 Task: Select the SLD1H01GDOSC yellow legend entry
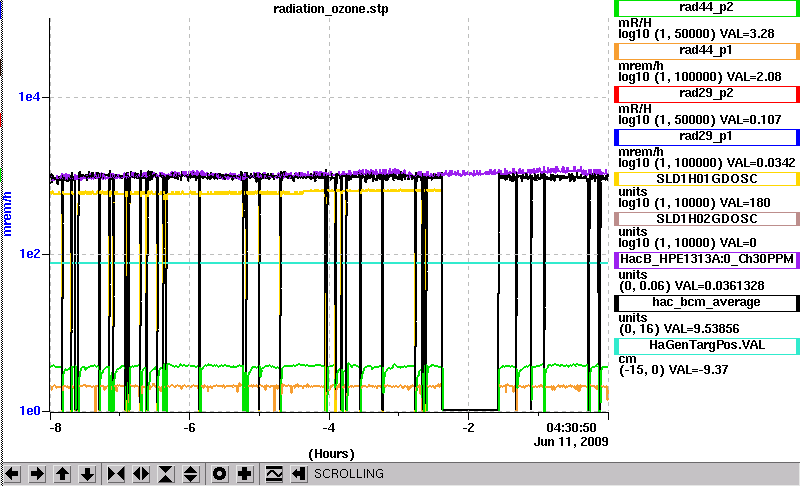[707, 179]
